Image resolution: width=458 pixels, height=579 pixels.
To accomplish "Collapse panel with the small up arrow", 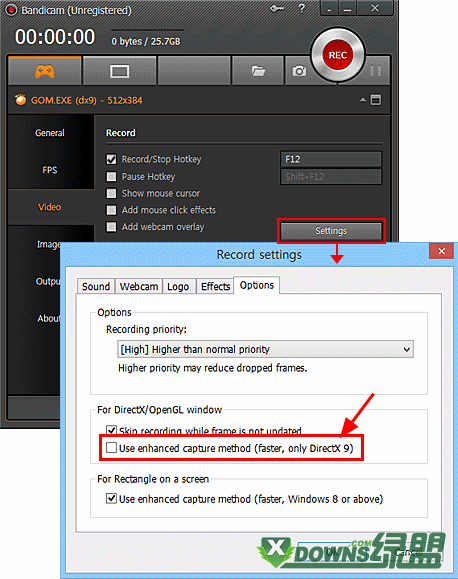I will coord(363,100).
